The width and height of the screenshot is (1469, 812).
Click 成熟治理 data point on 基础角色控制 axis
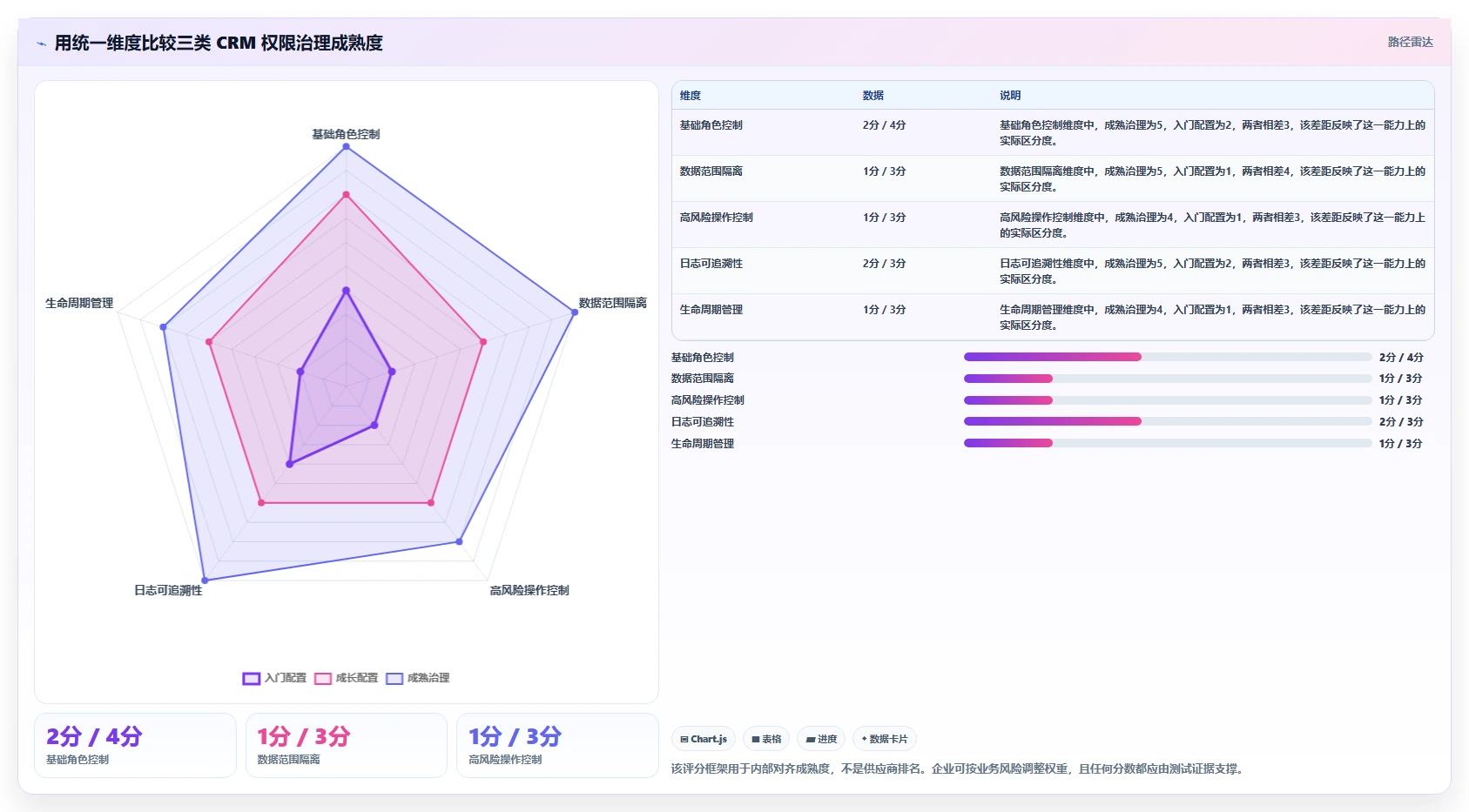coord(346,146)
